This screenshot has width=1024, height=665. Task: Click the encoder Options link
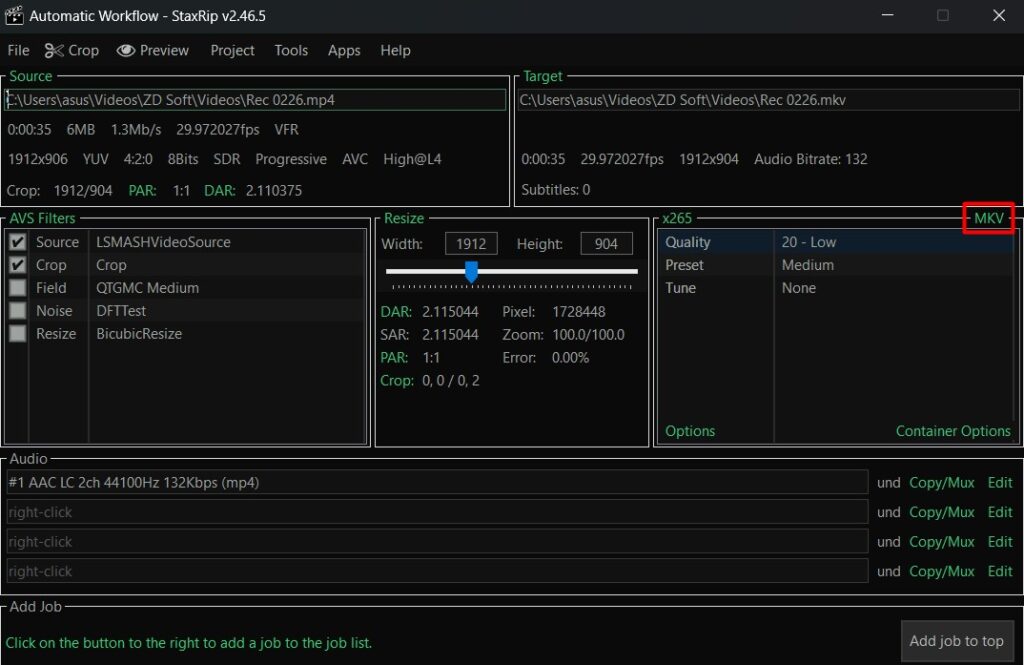690,431
